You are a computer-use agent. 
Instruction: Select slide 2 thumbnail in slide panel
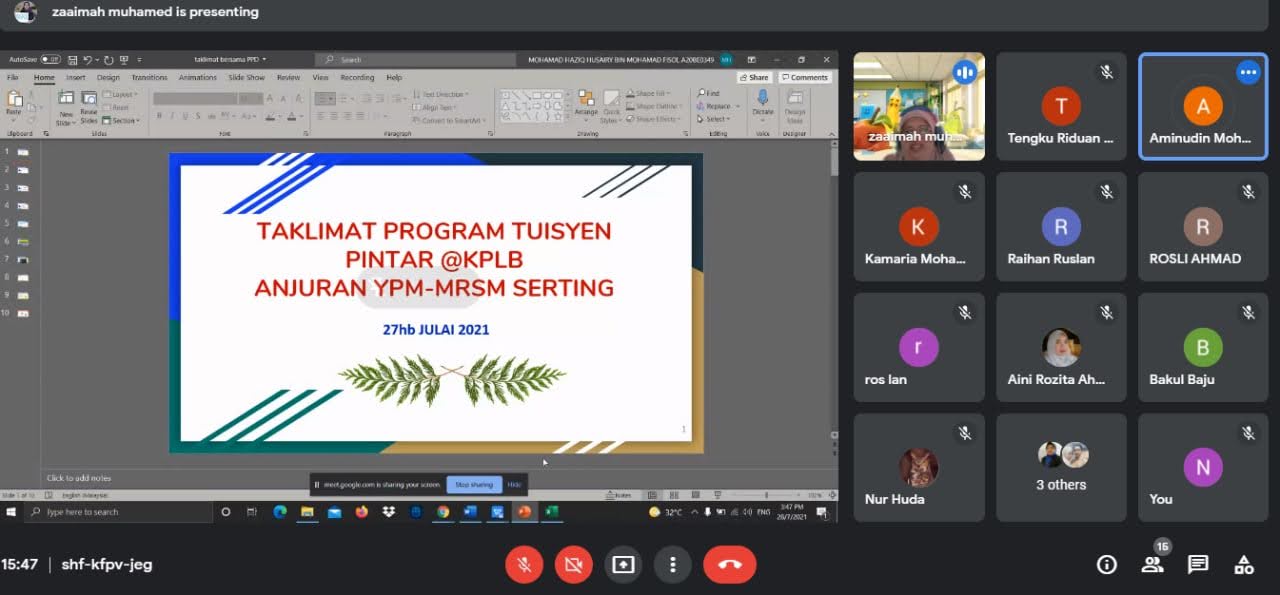pos(23,170)
